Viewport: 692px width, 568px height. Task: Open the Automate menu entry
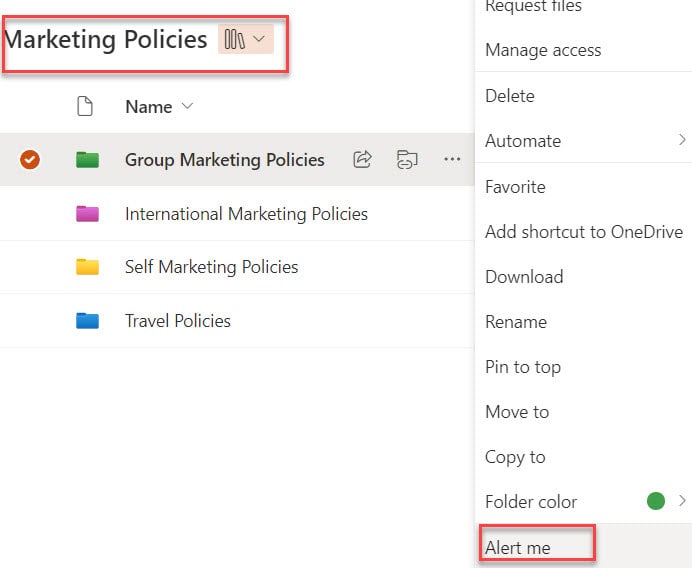coord(583,141)
